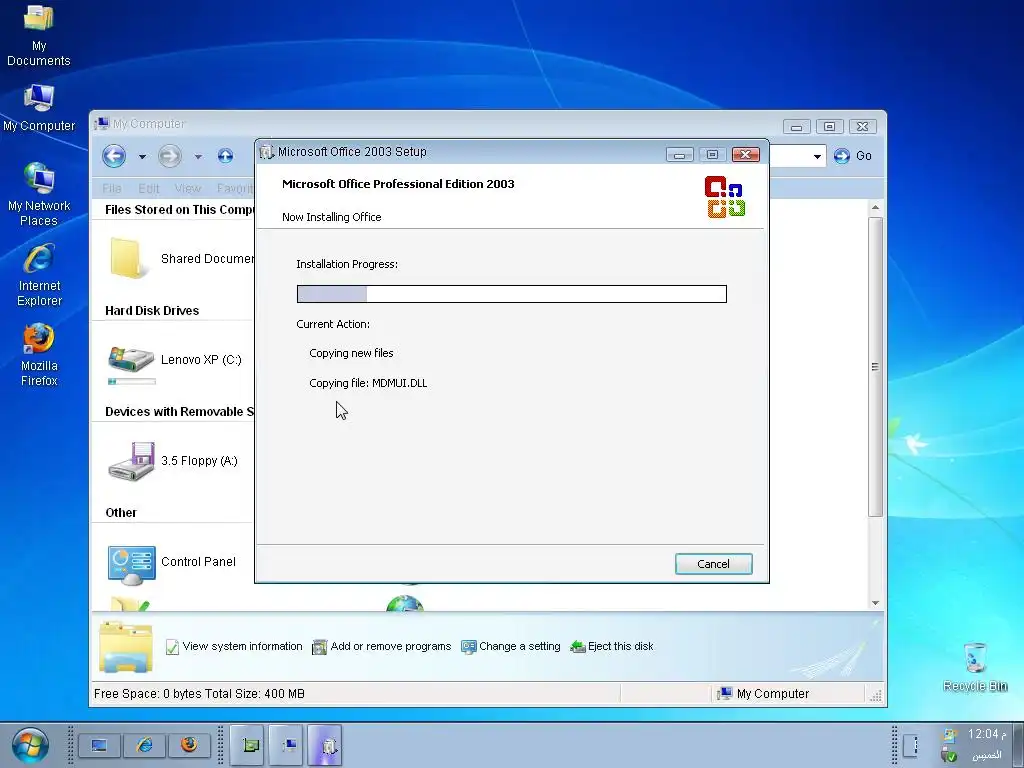Click the Go button in My Computer
Image resolution: width=1024 pixels, height=768 pixels.
pos(852,156)
